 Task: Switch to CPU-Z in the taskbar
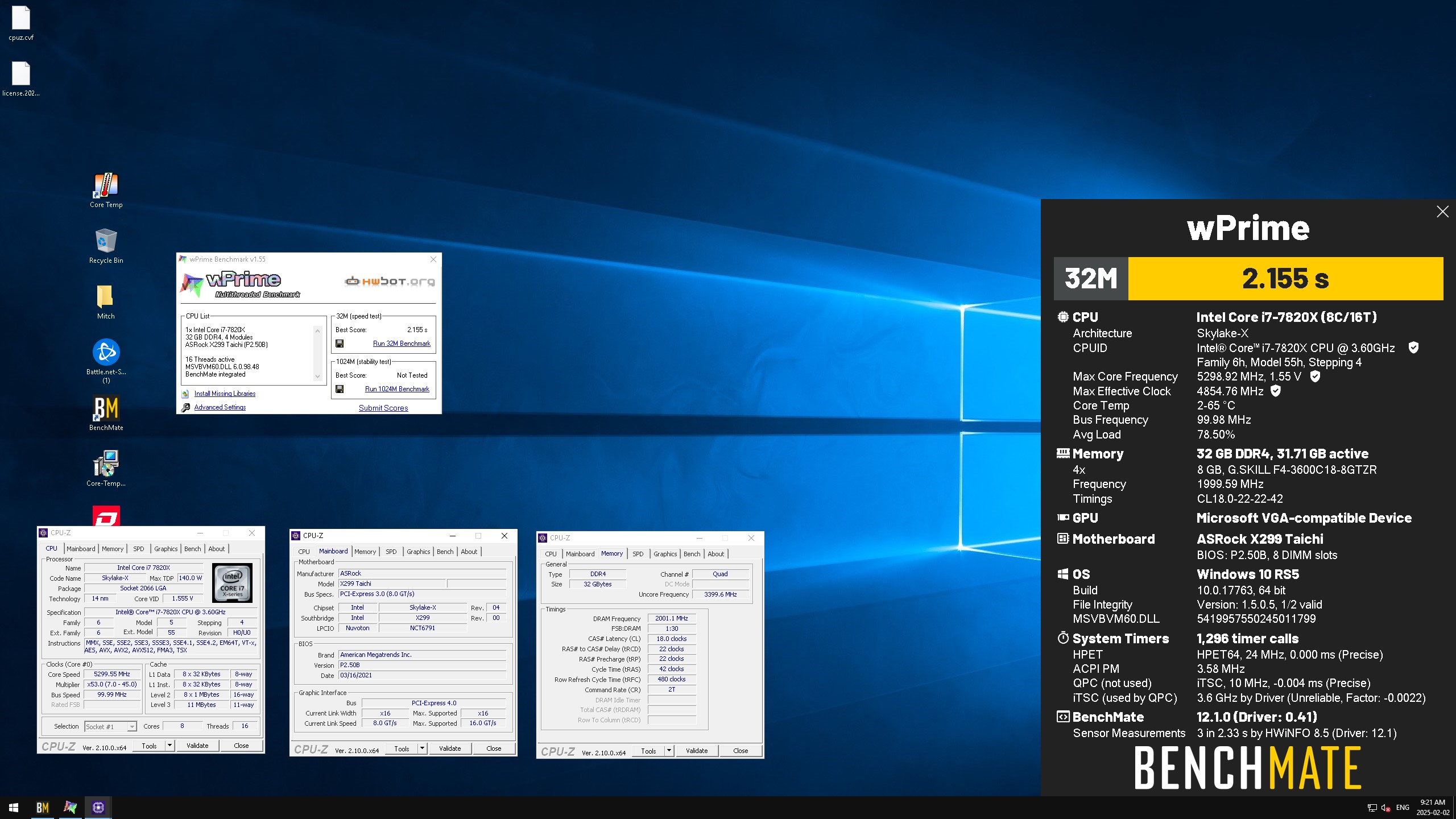[98, 807]
